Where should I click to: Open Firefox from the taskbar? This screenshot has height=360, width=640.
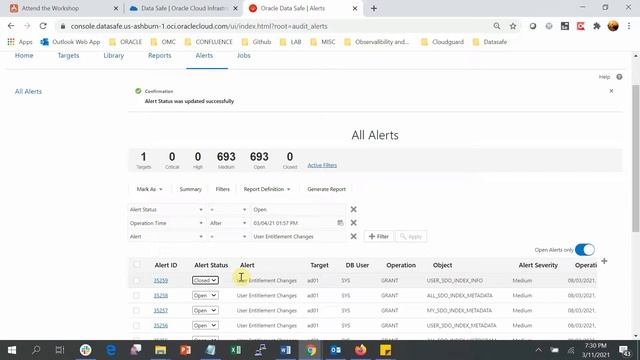click(360, 350)
